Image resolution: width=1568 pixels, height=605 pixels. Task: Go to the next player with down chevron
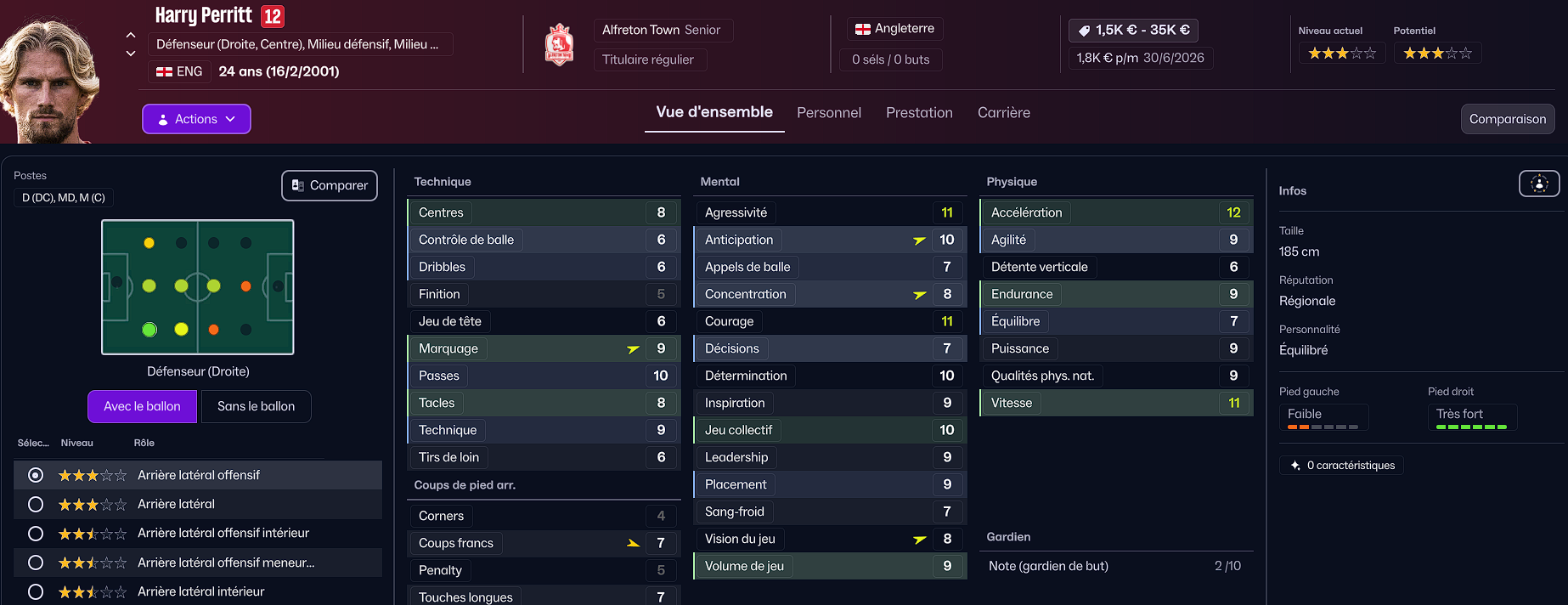pos(131,54)
